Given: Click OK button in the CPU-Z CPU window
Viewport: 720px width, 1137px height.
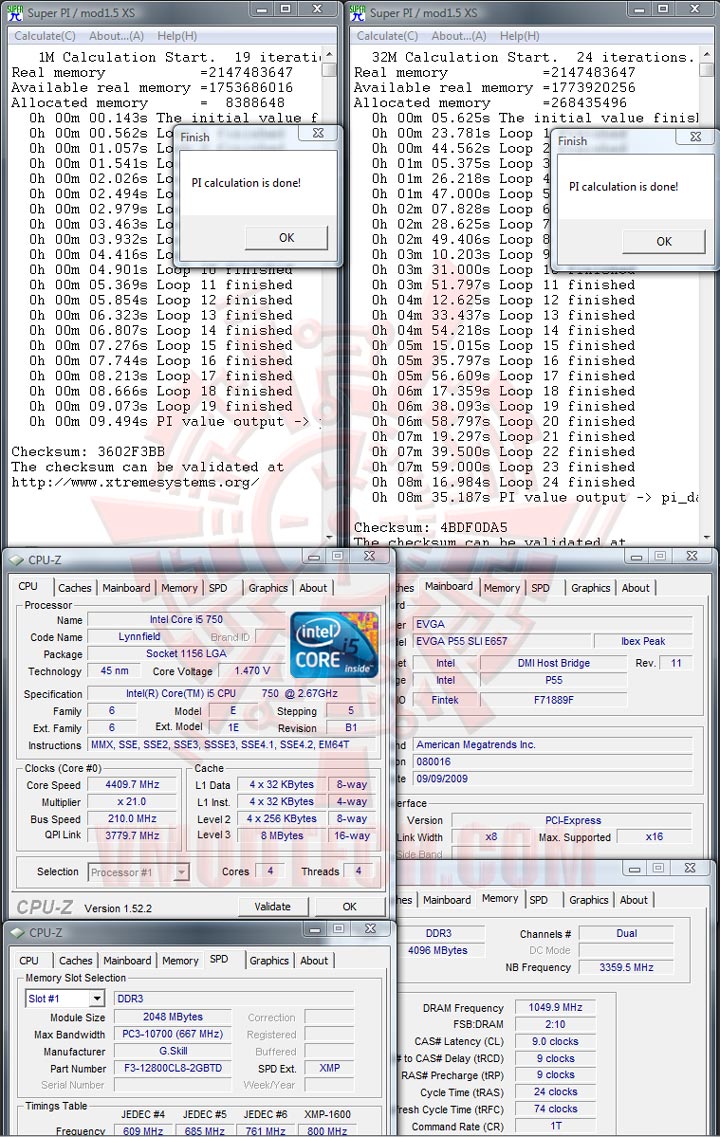Looking at the screenshot, I should [x=349, y=906].
